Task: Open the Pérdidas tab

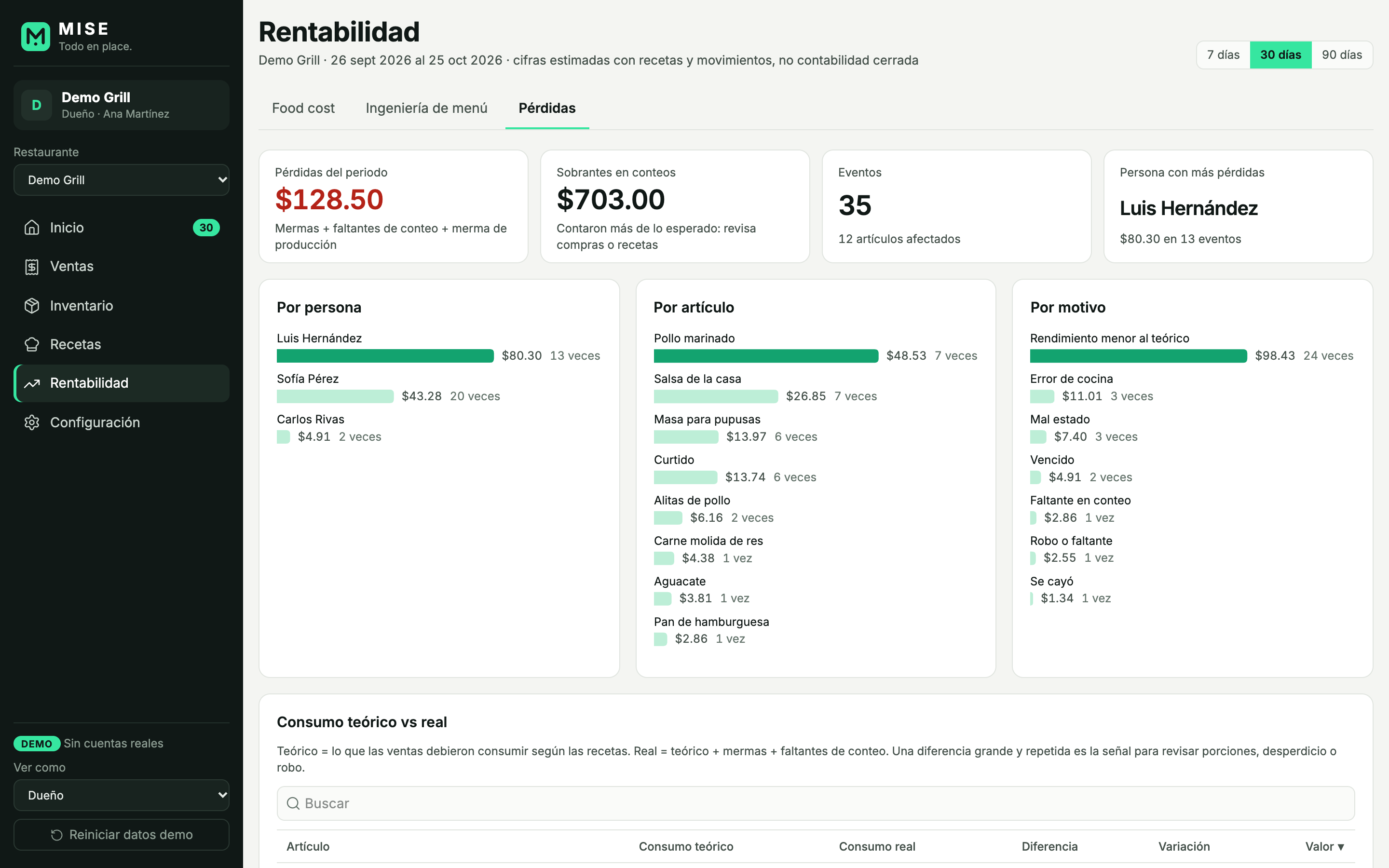Action: (547, 108)
